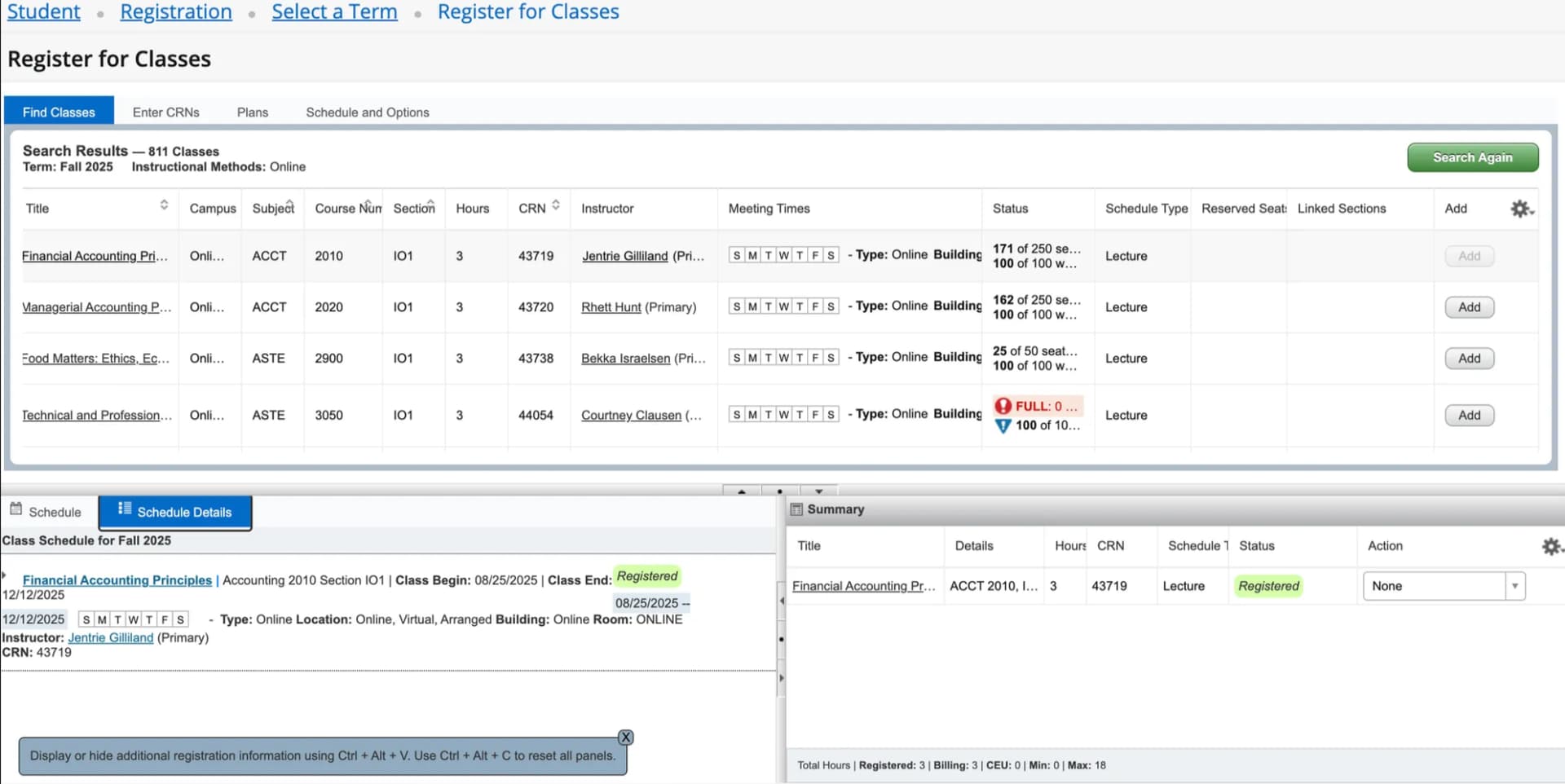Viewport: 1565px width, 784px height.
Task: Open the Summary panel settings gear
Action: pyautogui.click(x=1551, y=546)
